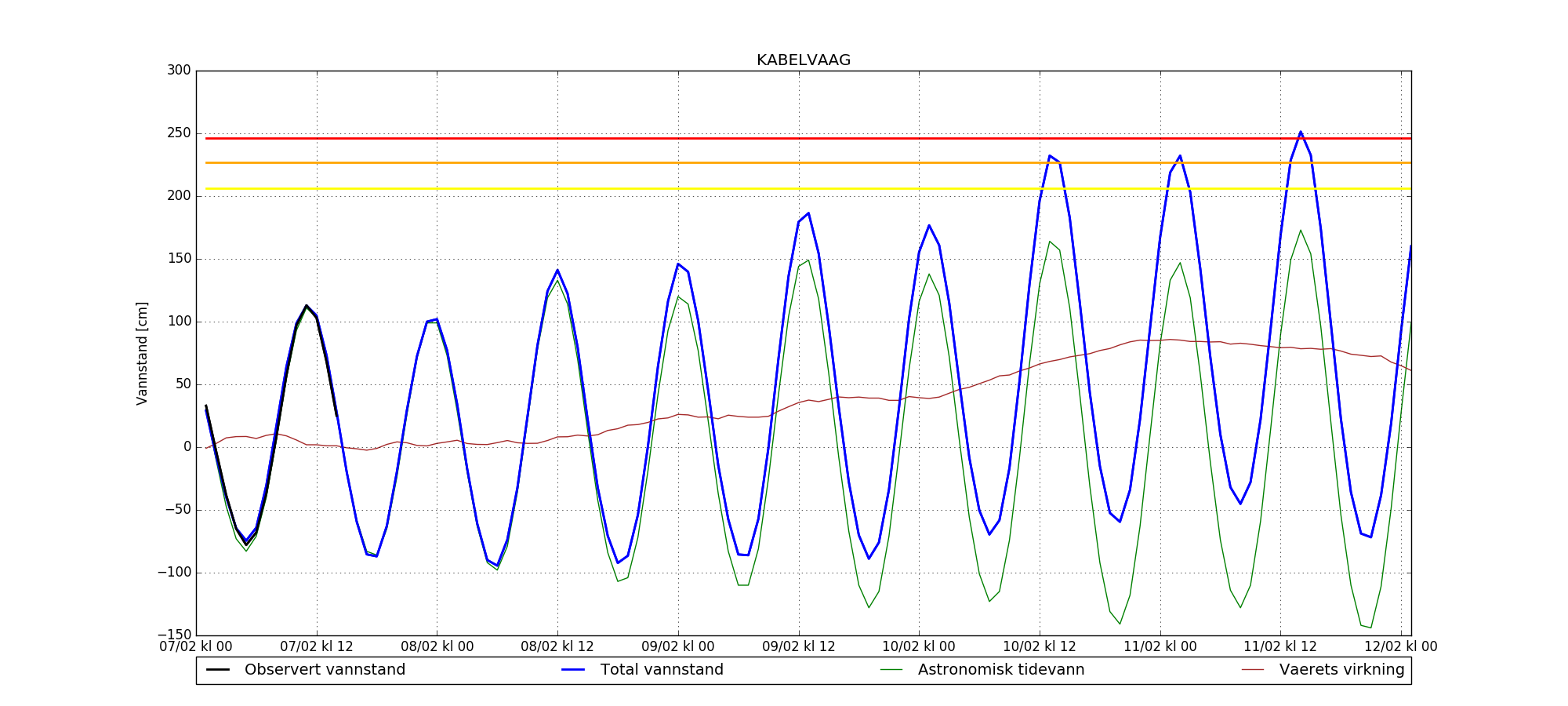Viewport: 1568px width, 706px height.
Task: Click the brown line sample in legend
Action: (1253, 670)
